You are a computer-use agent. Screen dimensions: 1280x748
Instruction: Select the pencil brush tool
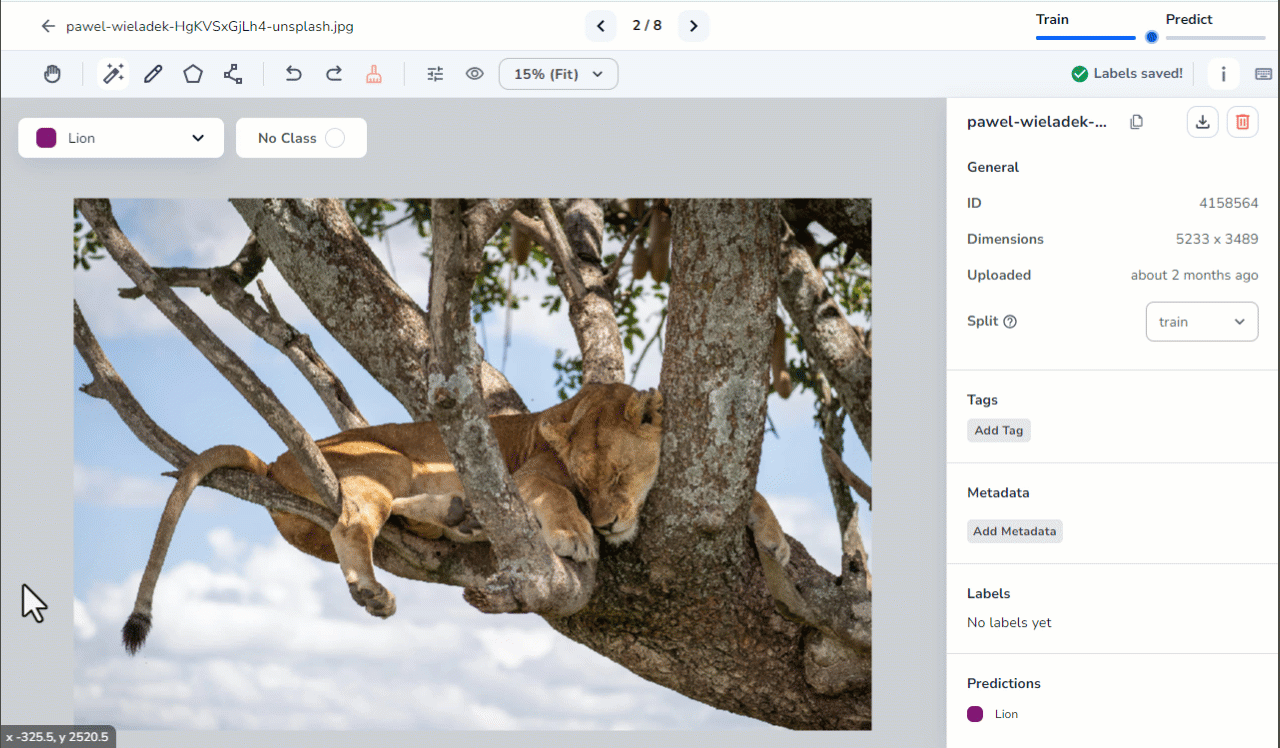[153, 74]
